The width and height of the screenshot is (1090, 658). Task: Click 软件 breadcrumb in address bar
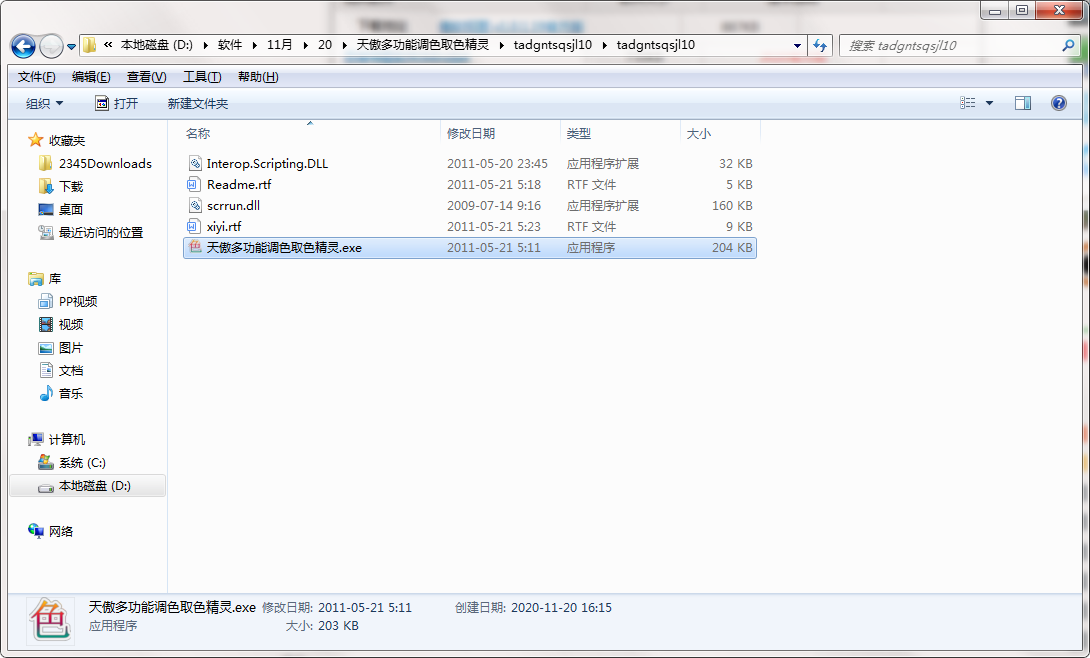tap(229, 44)
